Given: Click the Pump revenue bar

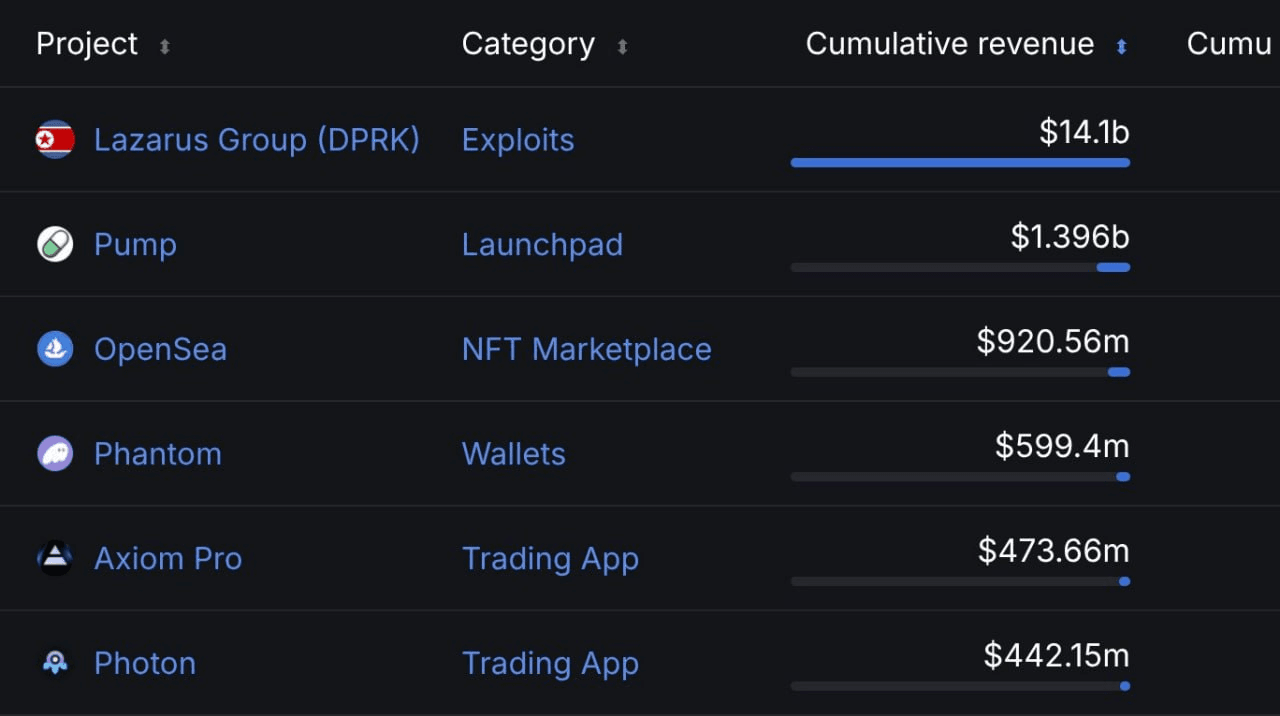Looking at the screenshot, I should 960,267.
